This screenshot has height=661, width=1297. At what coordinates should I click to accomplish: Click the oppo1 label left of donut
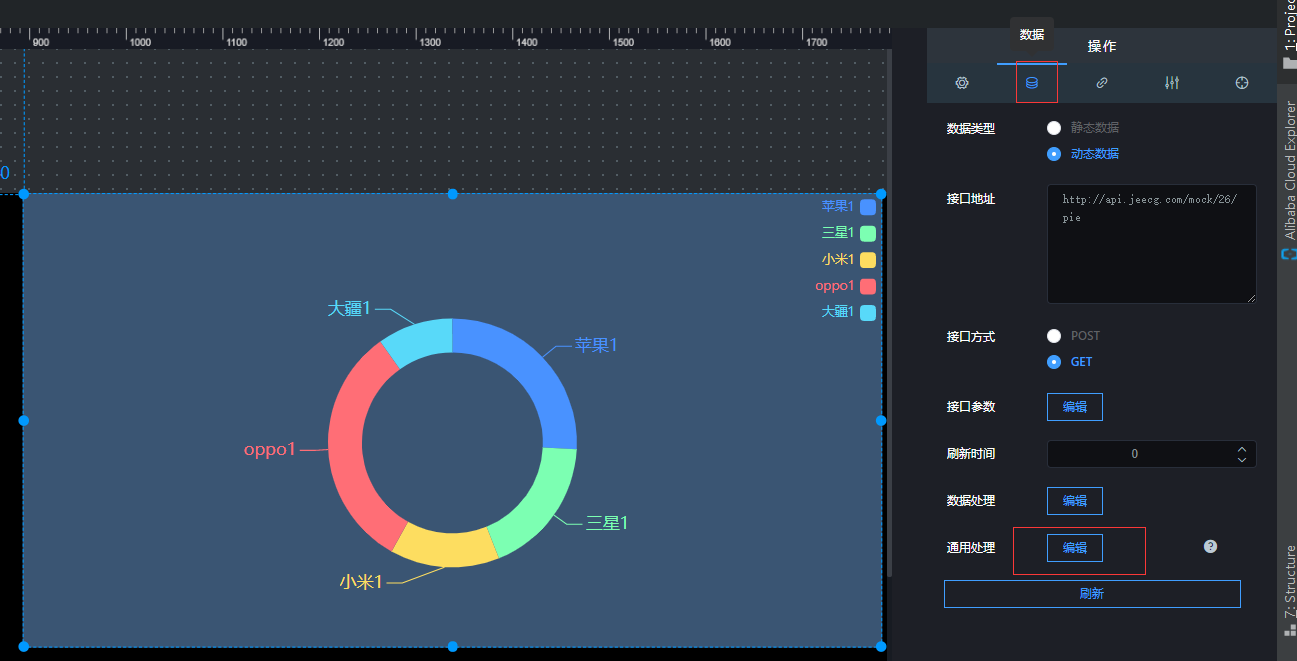pos(270,450)
